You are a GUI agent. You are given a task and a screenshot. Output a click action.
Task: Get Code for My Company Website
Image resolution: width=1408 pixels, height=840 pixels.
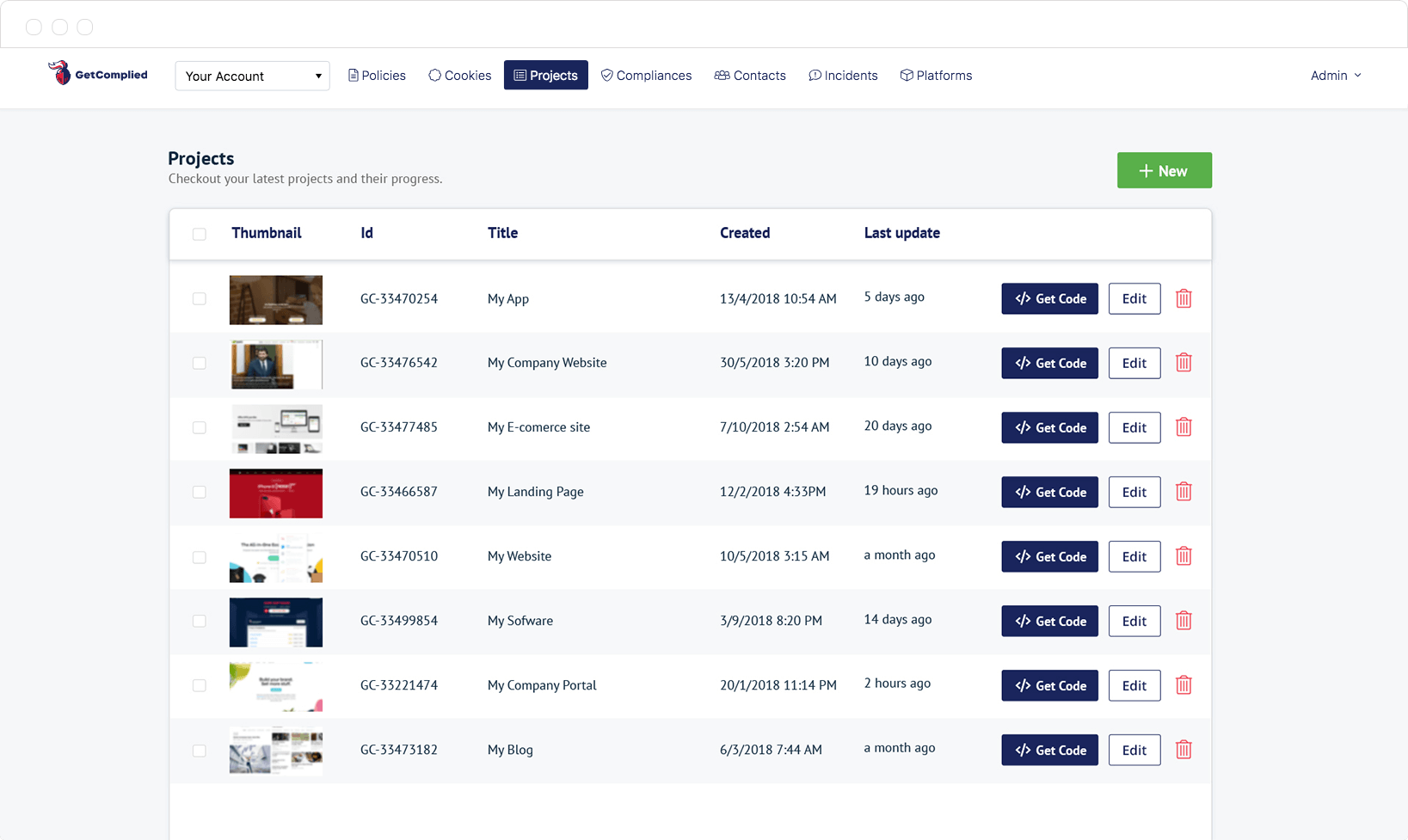tap(1049, 363)
